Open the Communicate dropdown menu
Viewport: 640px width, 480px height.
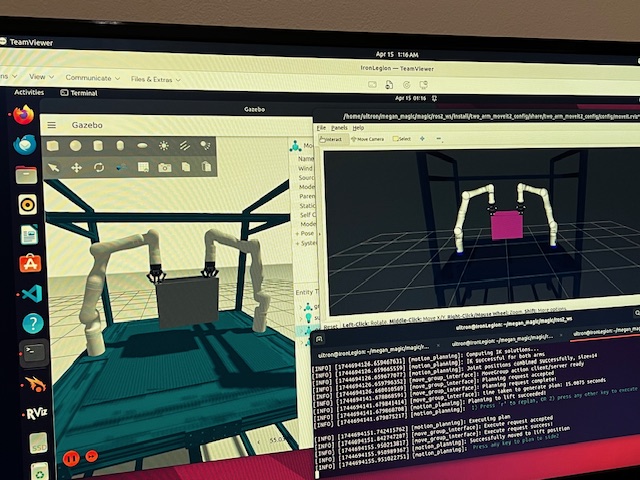click(90, 77)
